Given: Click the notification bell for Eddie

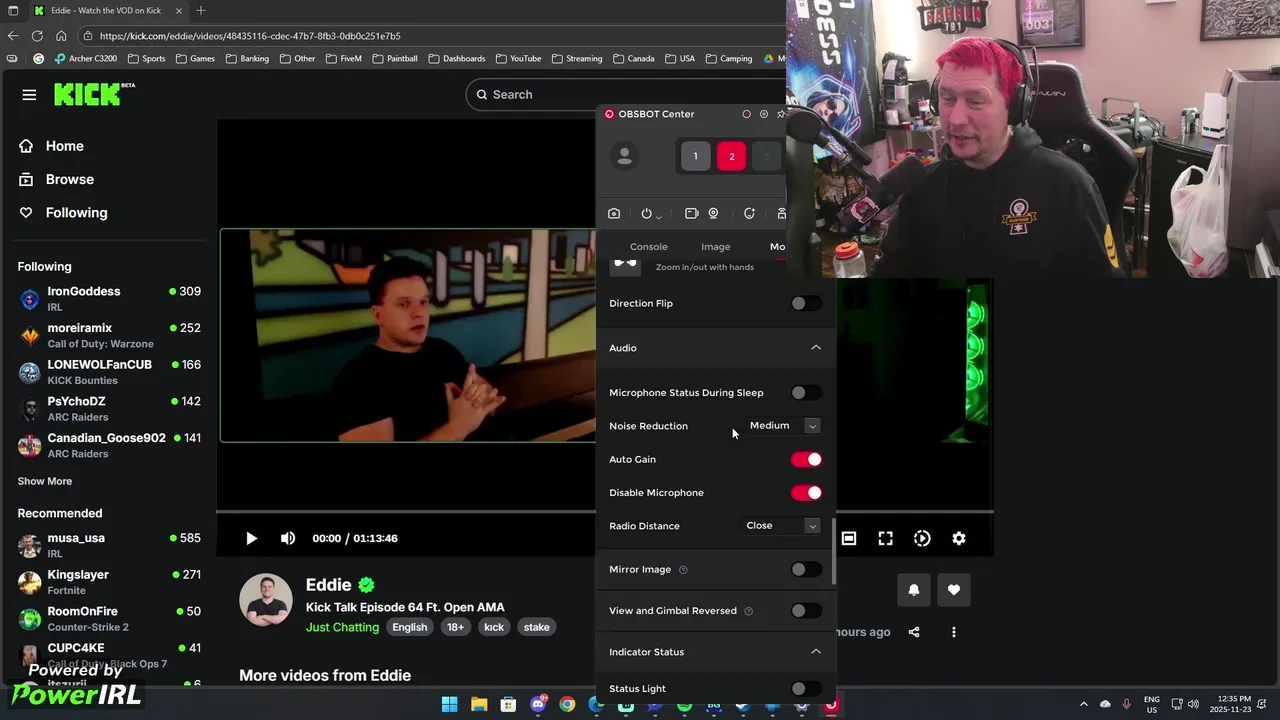Looking at the screenshot, I should pyautogui.click(x=913, y=590).
